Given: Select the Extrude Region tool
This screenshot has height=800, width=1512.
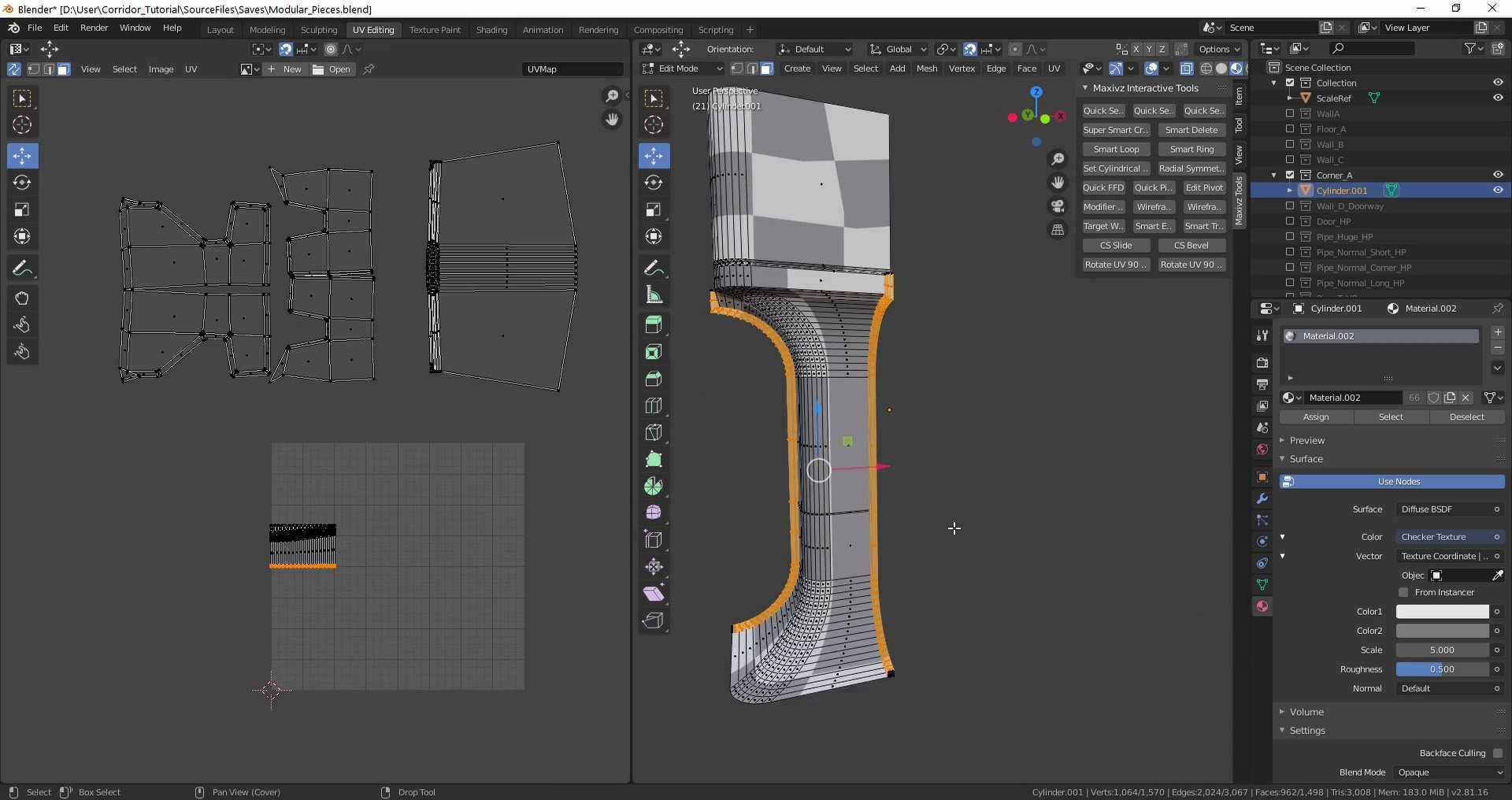Looking at the screenshot, I should tap(653, 324).
